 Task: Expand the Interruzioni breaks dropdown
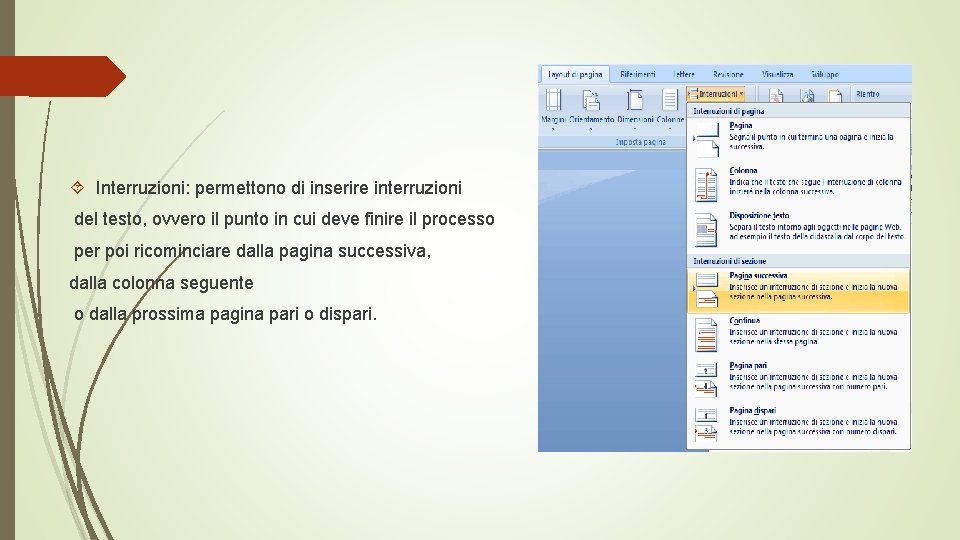coord(716,94)
